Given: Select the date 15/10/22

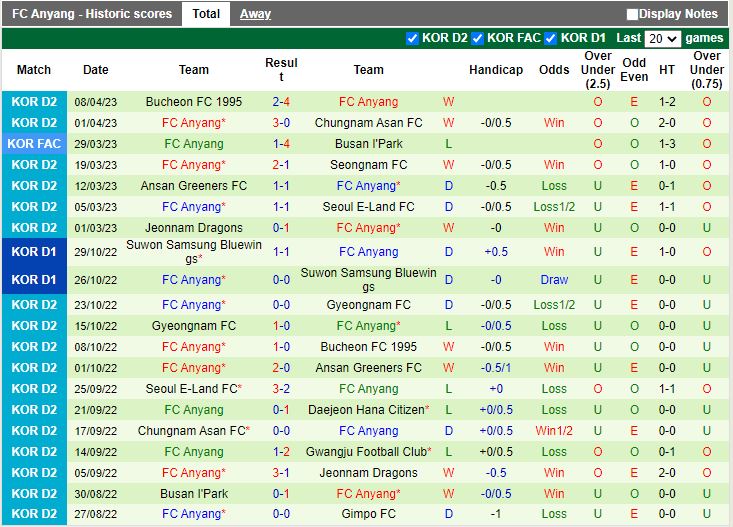Looking at the screenshot, I should pyautogui.click(x=96, y=326).
